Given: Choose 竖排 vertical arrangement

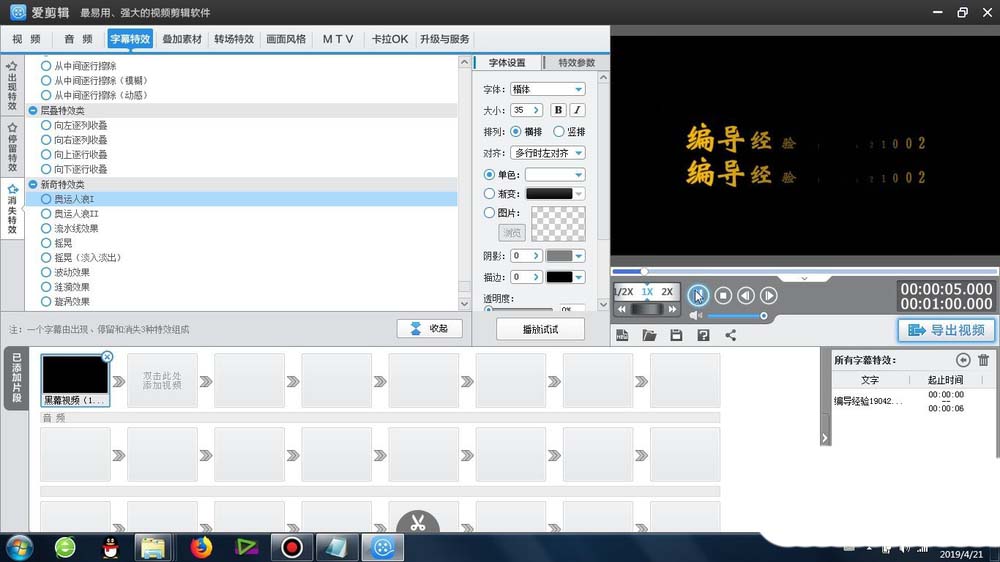Looking at the screenshot, I should pos(559,131).
